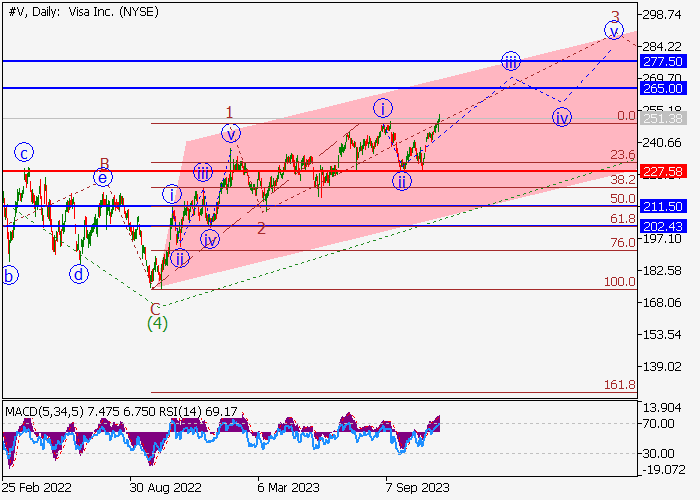Click the 13.904 indicator scale value

click(x=662, y=408)
